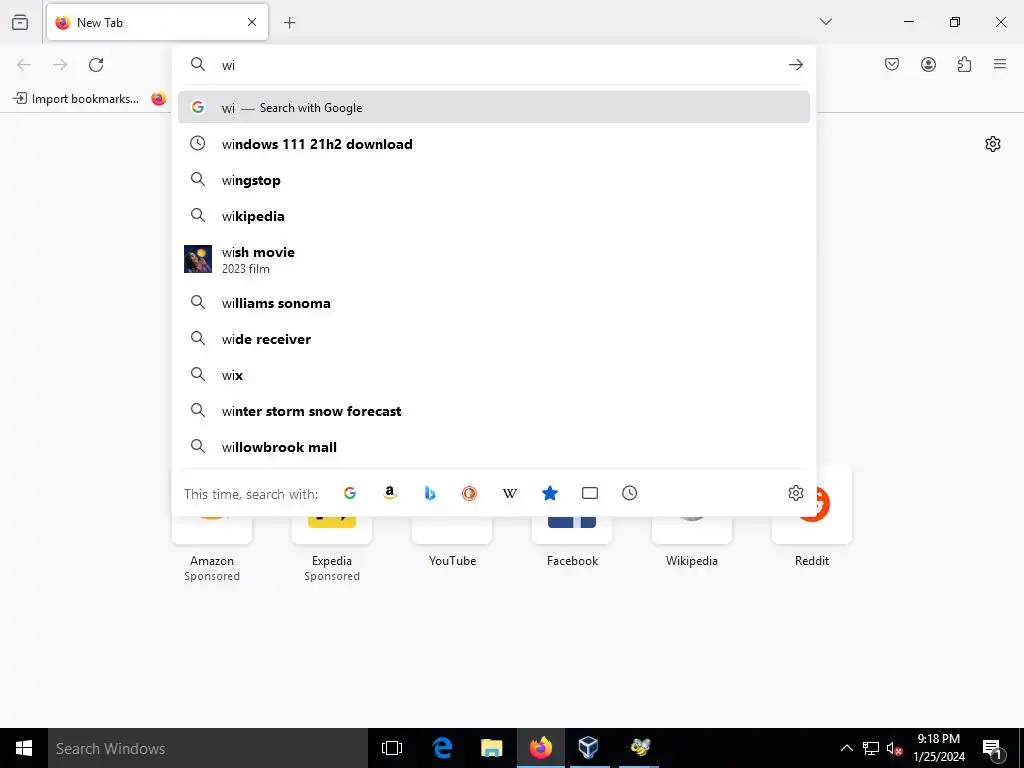Viewport: 1024px width, 768px height.
Task: Open the Extensions puzzle icon
Action: pyautogui.click(x=964, y=64)
